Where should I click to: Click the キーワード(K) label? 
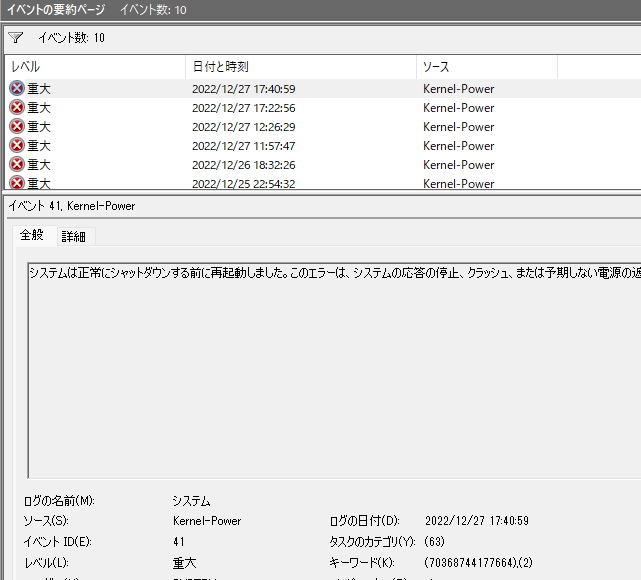point(362,563)
